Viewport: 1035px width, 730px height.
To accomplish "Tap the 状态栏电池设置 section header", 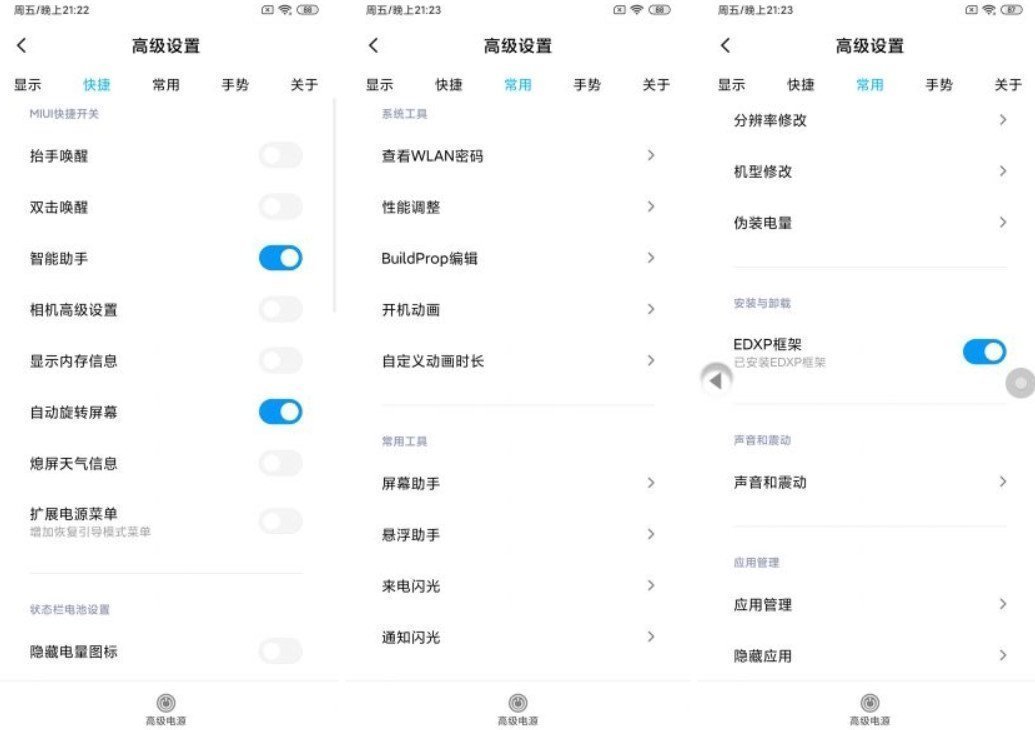I will (x=69, y=609).
